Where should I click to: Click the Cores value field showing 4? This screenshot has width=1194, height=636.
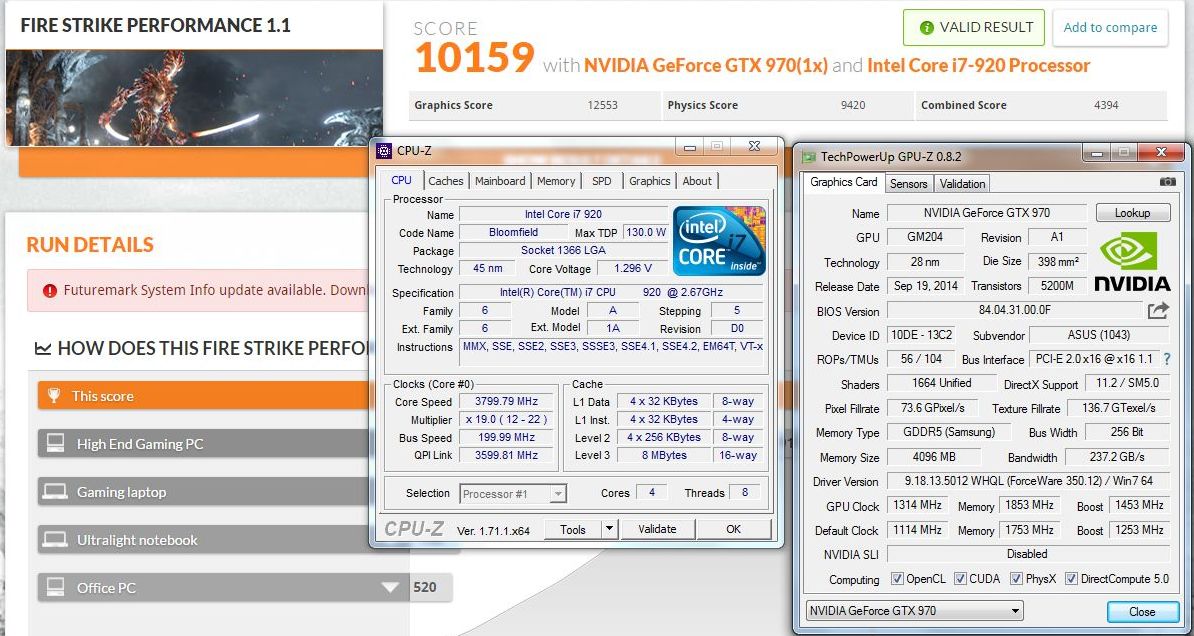coord(652,493)
